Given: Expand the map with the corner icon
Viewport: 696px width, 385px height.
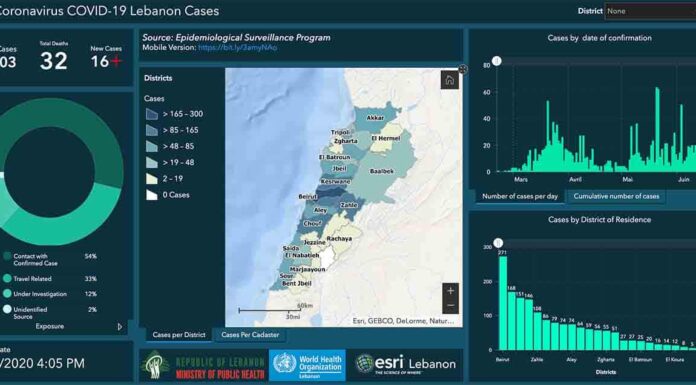Looking at the screenshot, I should 463,68.
